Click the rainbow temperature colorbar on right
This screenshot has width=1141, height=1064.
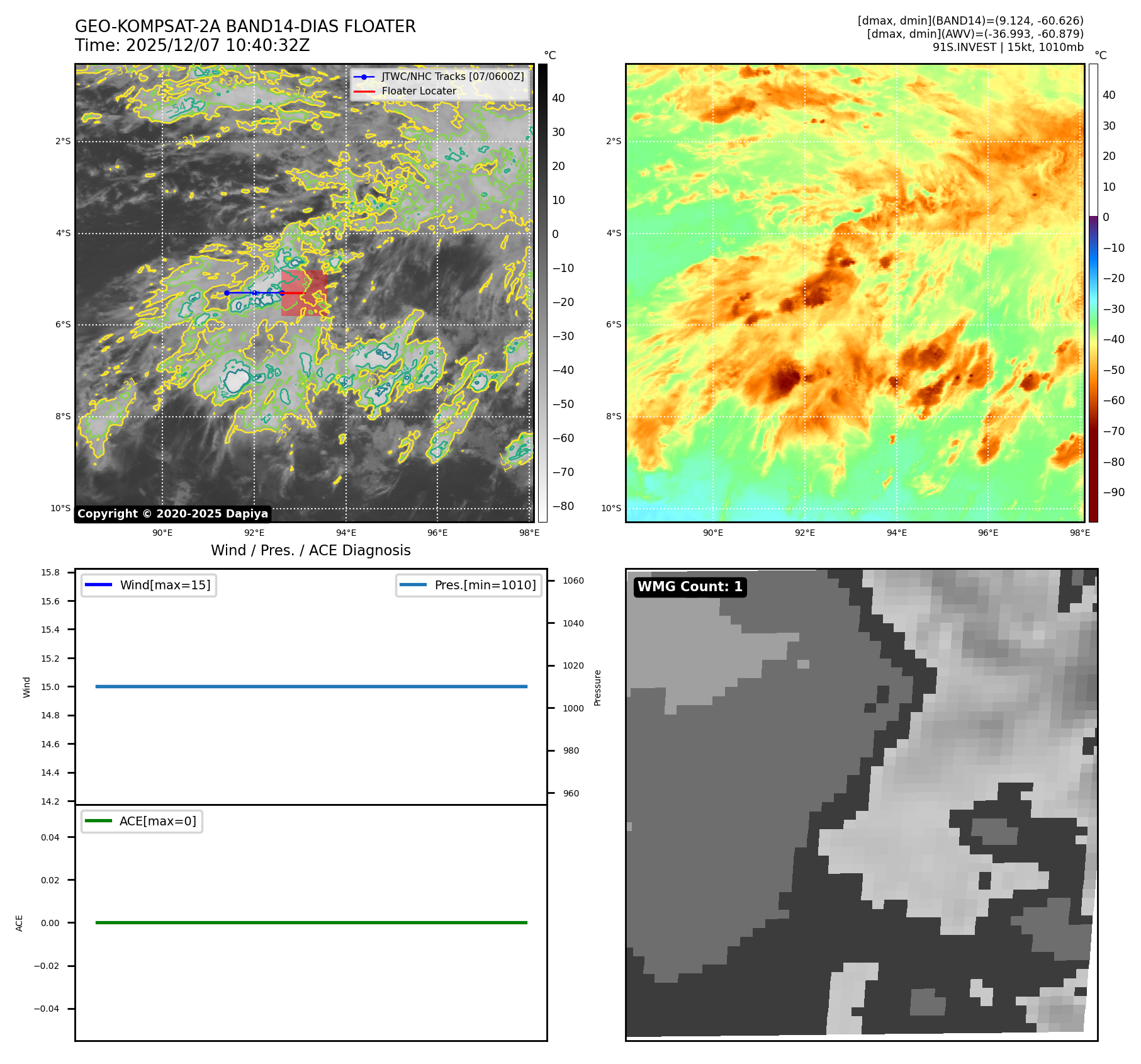(1093, 293)
